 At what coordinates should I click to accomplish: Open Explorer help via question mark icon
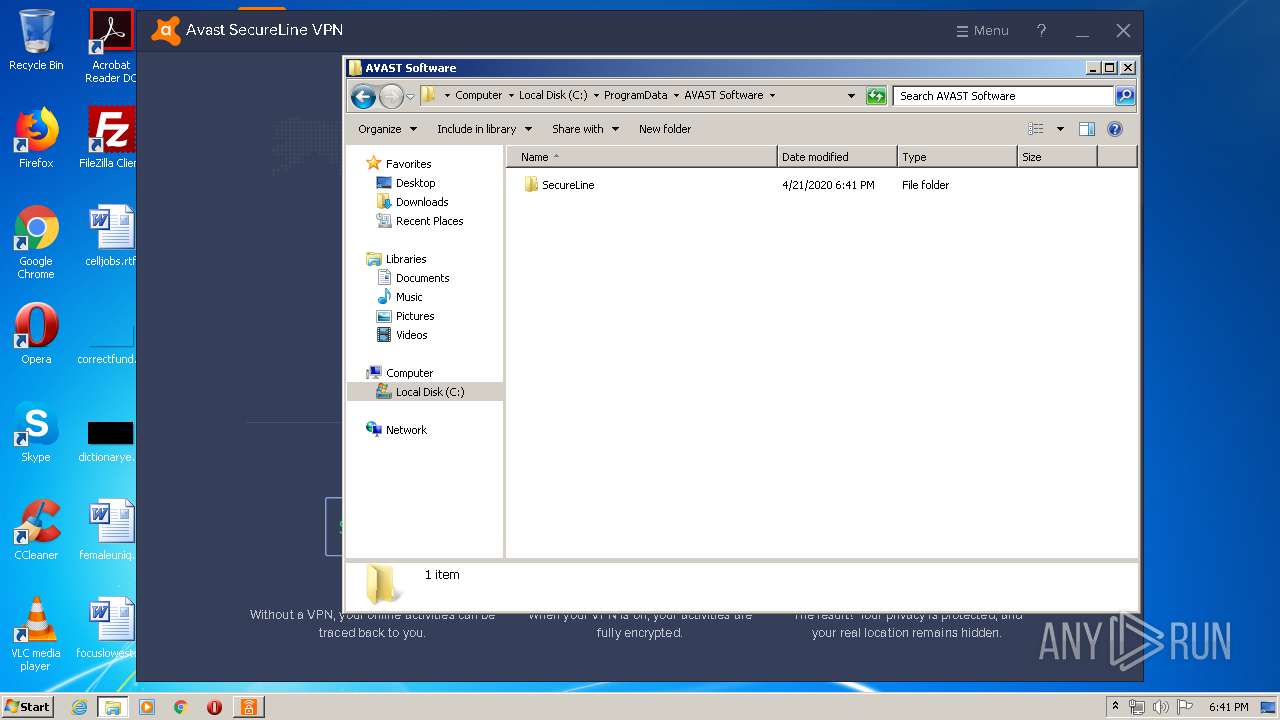coord(1115,129)
